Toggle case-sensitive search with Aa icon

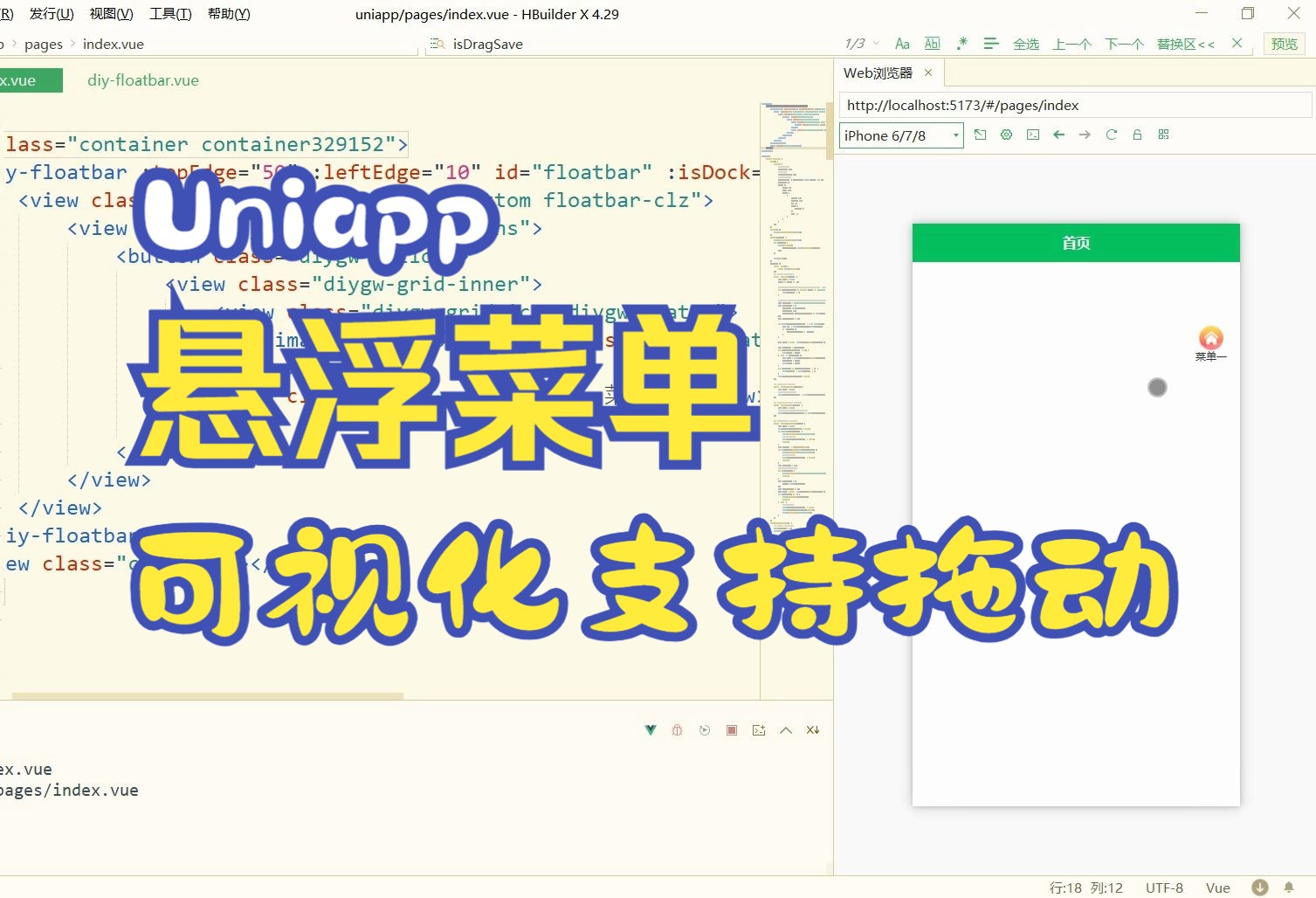(902, 43)
